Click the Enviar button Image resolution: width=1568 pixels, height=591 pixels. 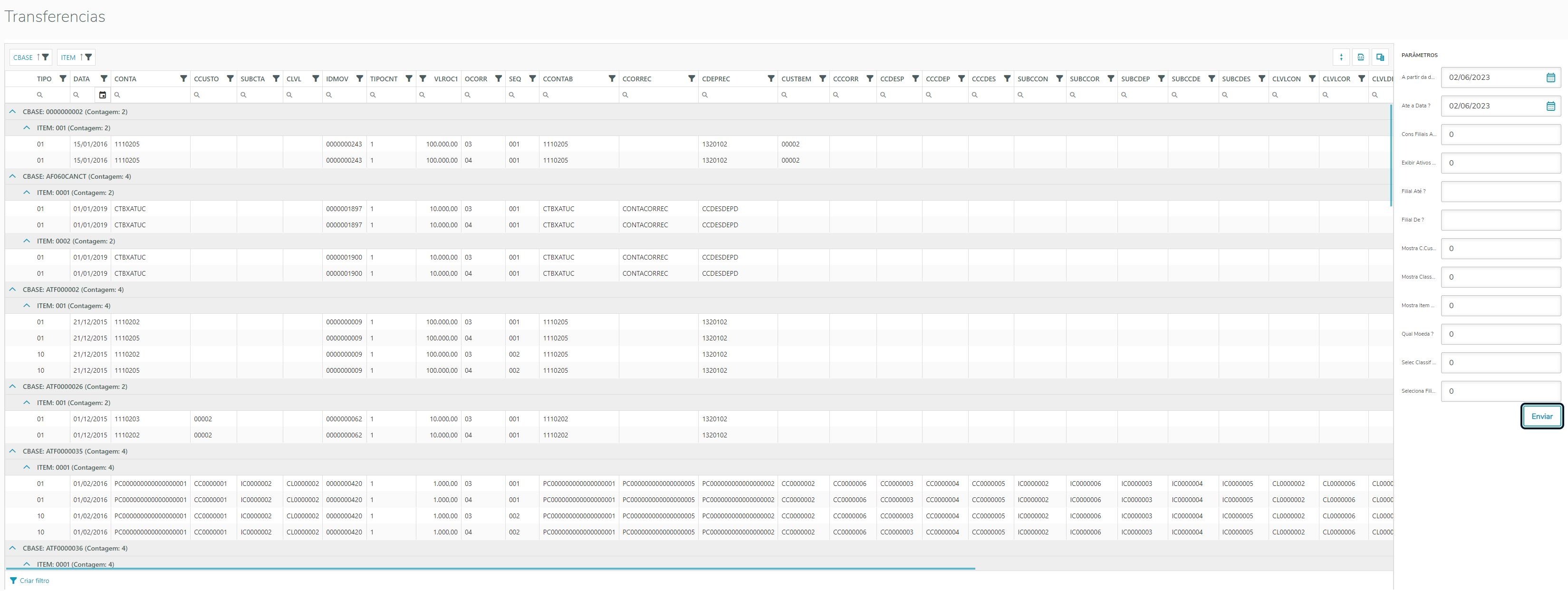(1541, 417)
